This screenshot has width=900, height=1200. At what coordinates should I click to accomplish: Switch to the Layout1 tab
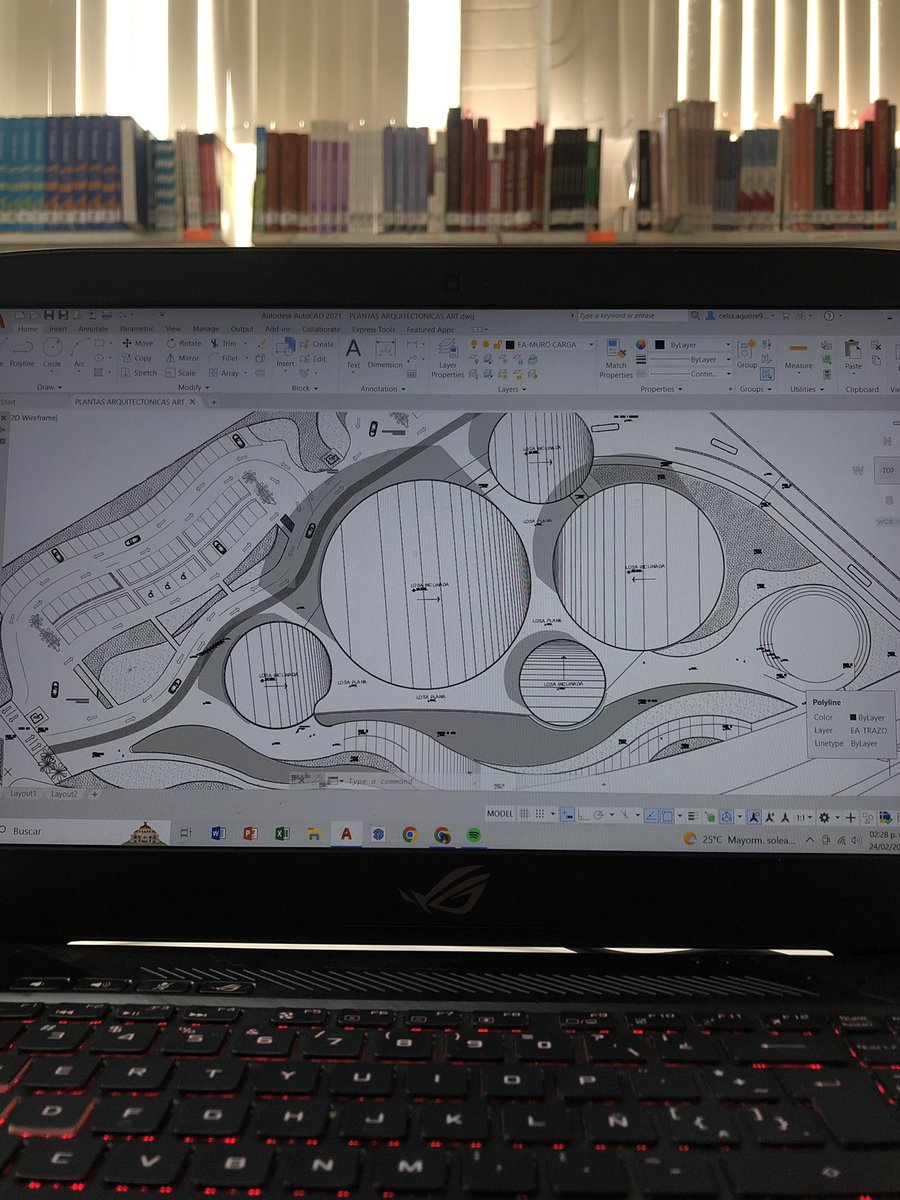(x=23, y=793)
